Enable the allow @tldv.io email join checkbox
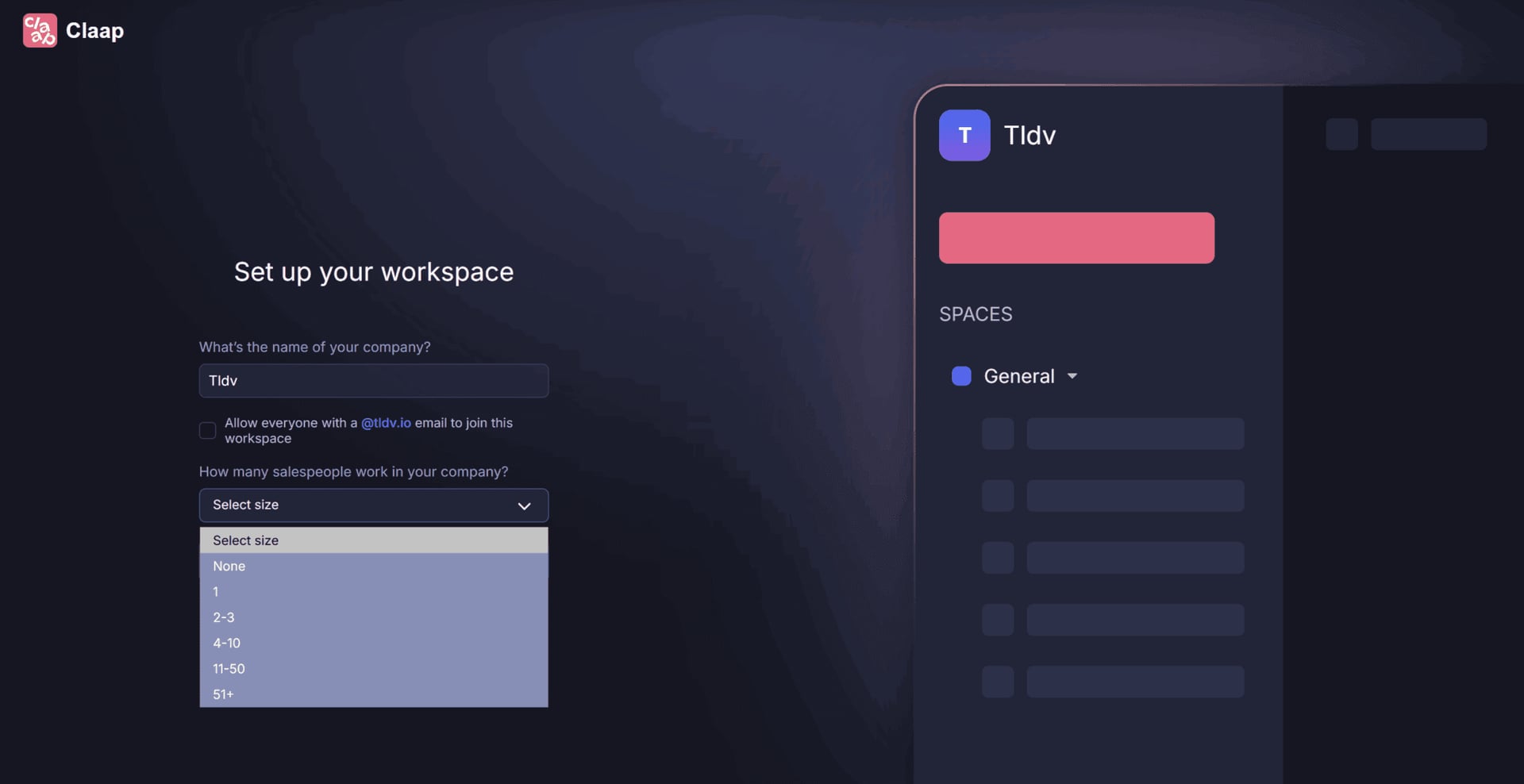This screenshot has height=784, width=1524. point(207,430)
